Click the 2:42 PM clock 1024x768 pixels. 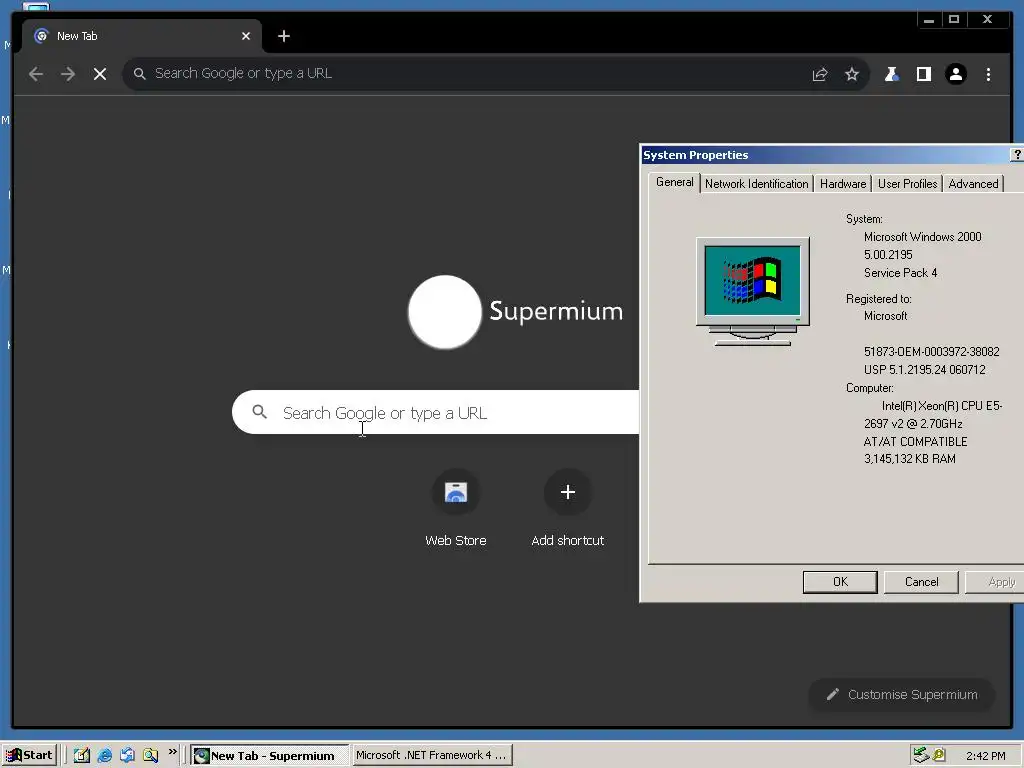tap(985, 756)
